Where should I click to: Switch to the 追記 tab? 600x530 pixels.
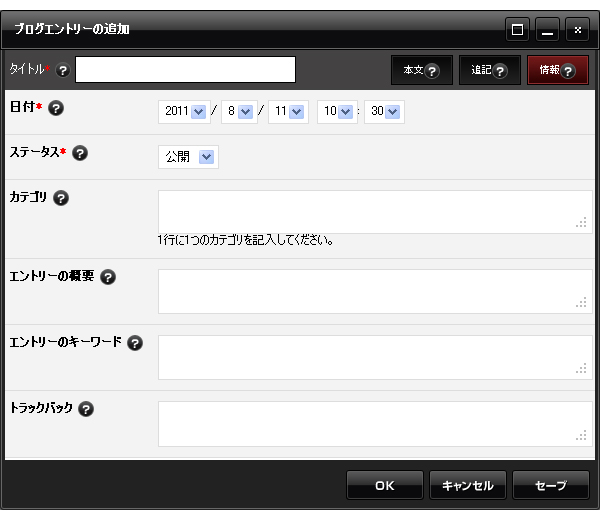coord(490,70)
